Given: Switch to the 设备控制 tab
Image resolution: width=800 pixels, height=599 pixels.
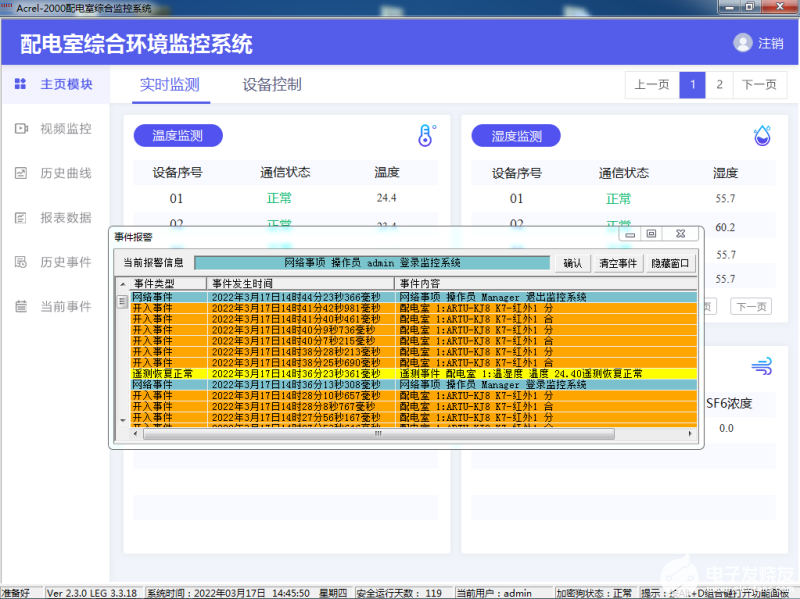Looking at the screenshot, I should [271, 85].
